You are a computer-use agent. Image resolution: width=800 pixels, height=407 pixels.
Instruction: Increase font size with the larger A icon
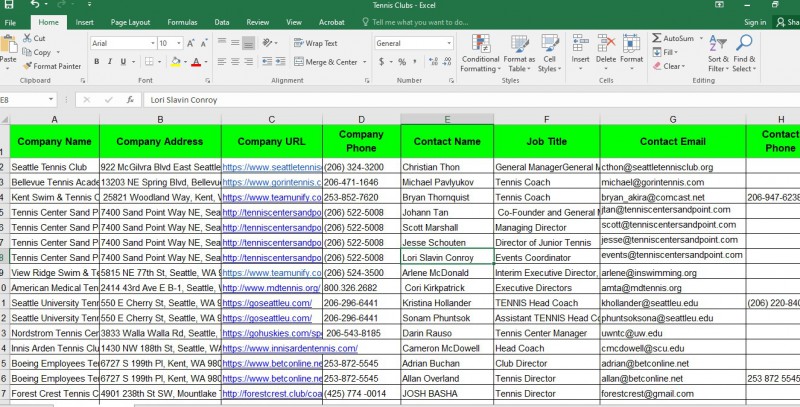(x=191, y=43)
